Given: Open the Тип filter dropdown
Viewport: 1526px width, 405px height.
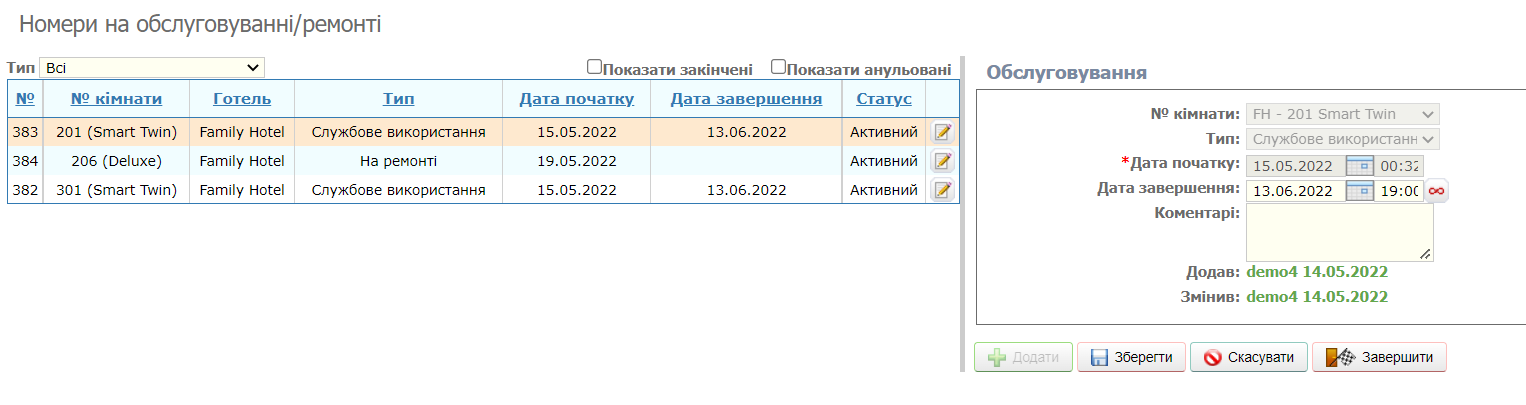Looking at the screenshot, I should (x=152, y=68).
